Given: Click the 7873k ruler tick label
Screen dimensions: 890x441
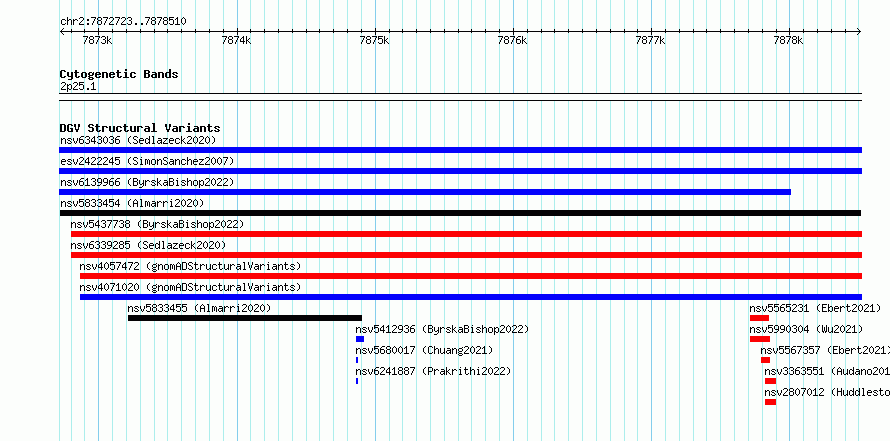Looking at the screenshot, I should tap(97, 40).
